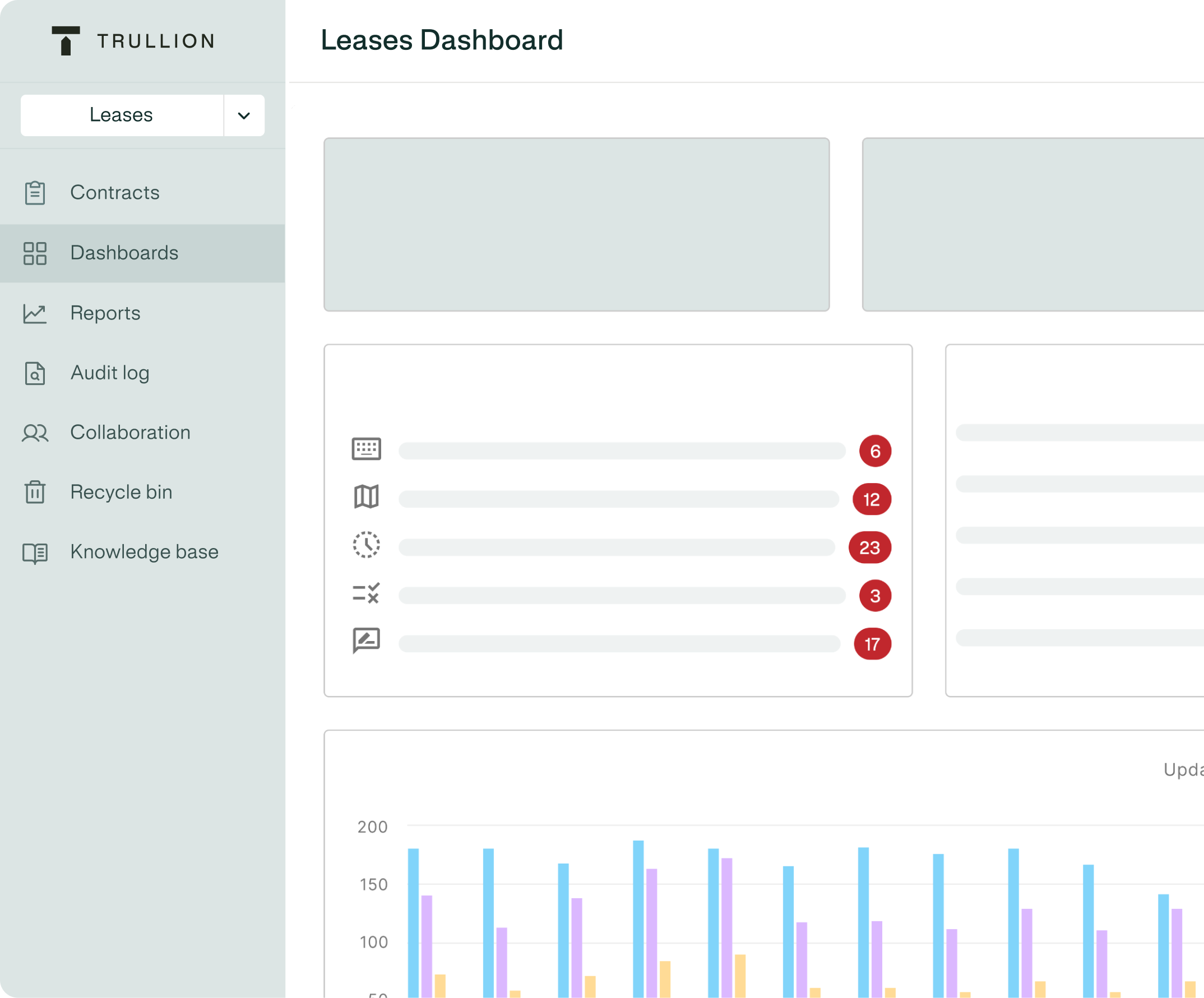Click the 150 axis label on chart
1204x998 pixels.
(374, 884)
